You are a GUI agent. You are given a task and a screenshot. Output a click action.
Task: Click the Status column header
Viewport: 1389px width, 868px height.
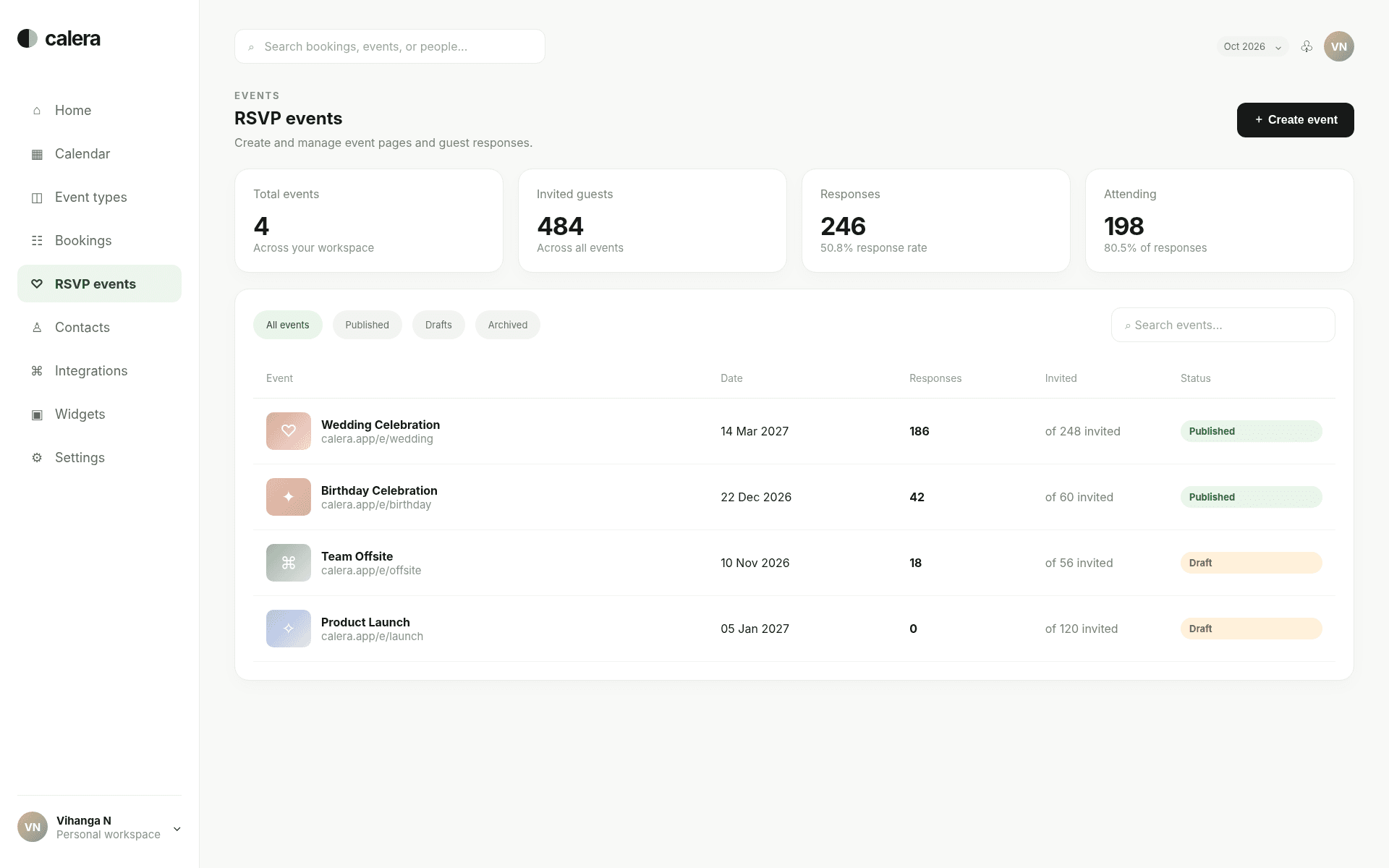point(1195,378)
